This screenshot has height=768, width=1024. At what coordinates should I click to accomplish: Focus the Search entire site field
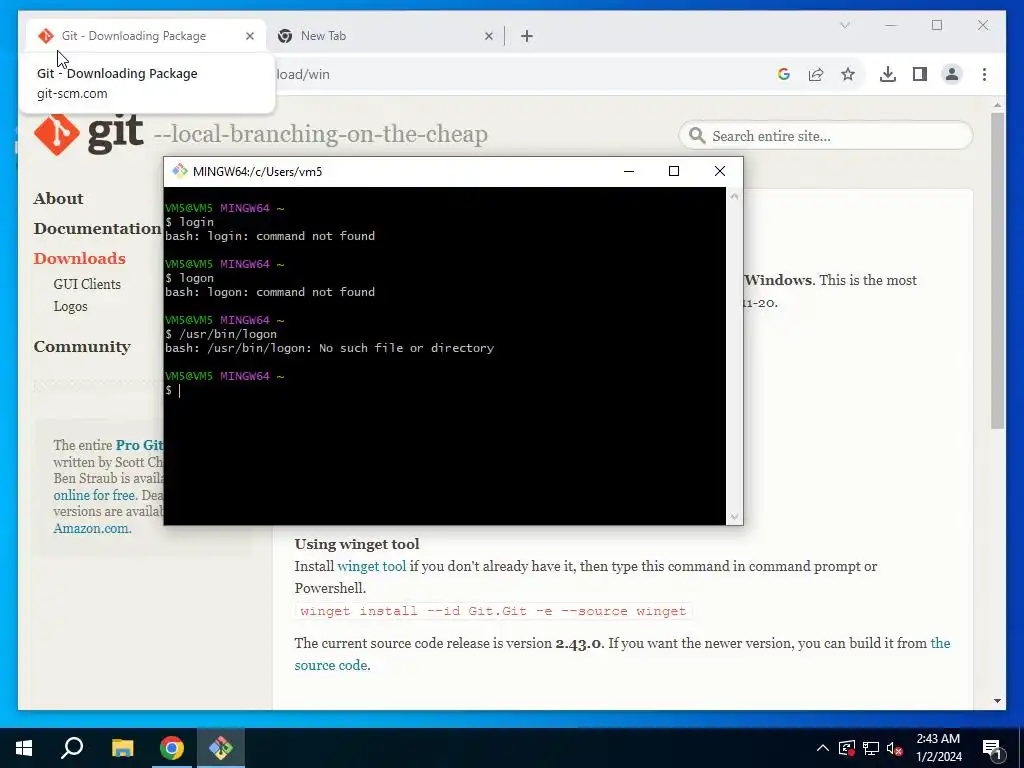826,136
